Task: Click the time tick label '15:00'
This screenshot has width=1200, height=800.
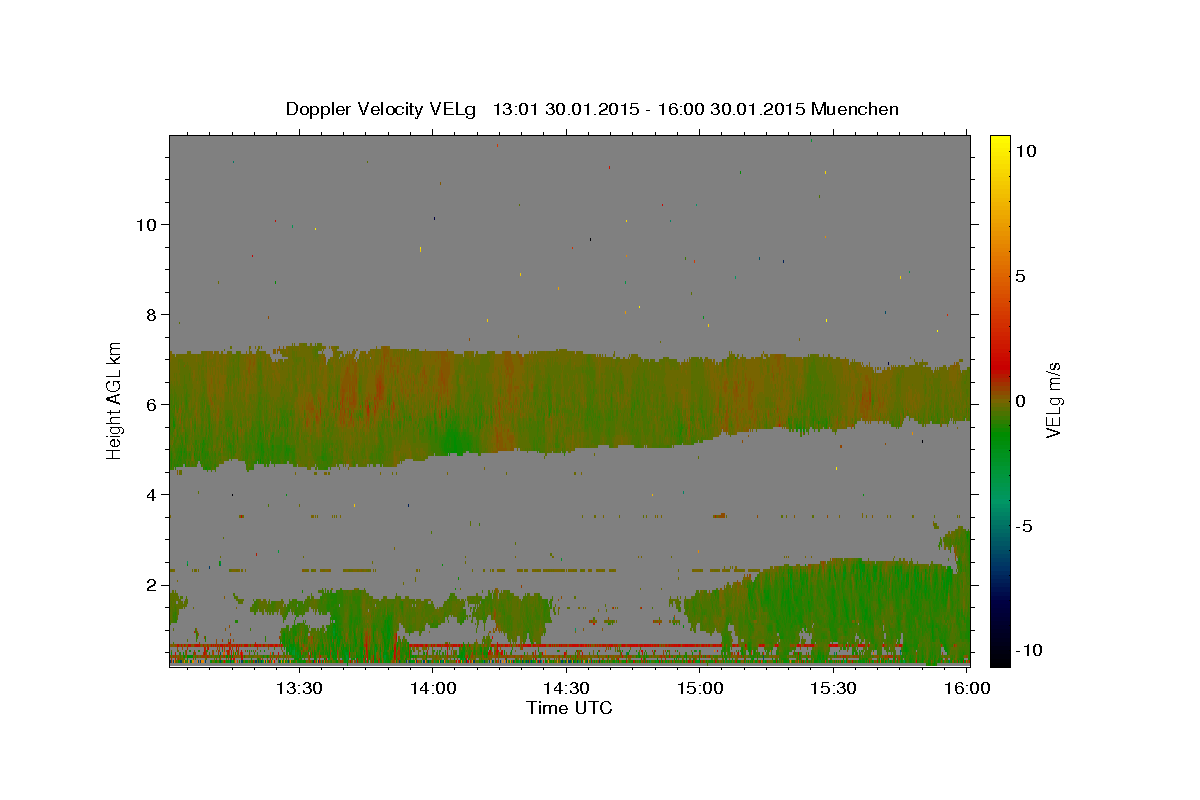Action: click(700, 688)
